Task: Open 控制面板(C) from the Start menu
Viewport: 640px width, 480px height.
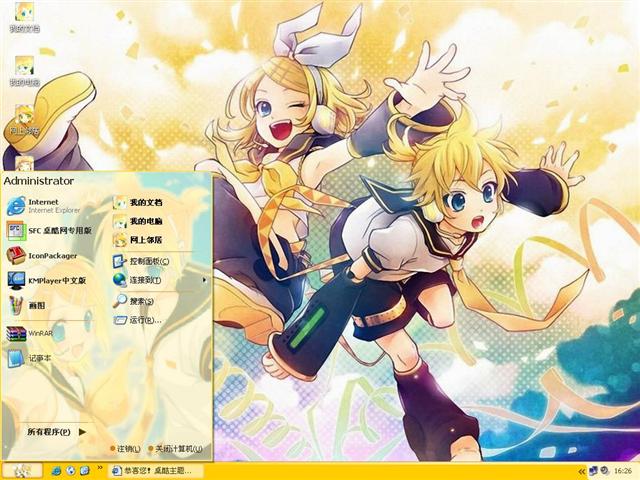Action: 141,261
